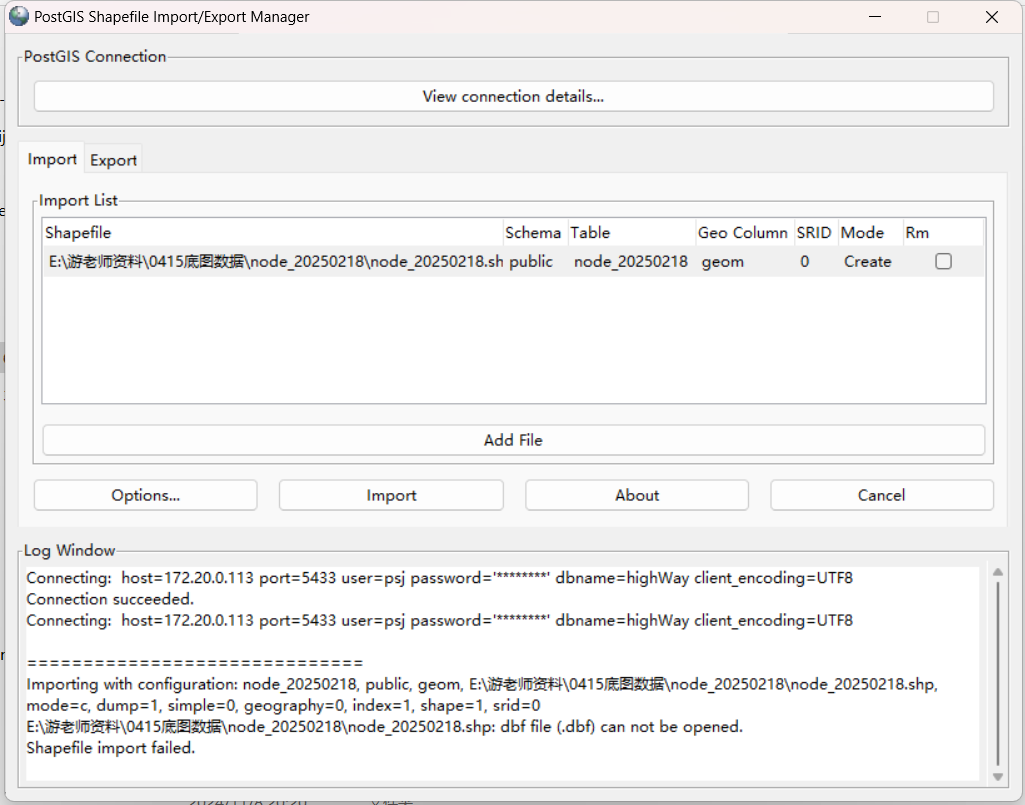Click the 'Connection succeeded.' log line
The height and width of the screenshot is (805, 1025).
pyautogui.click(x=110, y=599)
